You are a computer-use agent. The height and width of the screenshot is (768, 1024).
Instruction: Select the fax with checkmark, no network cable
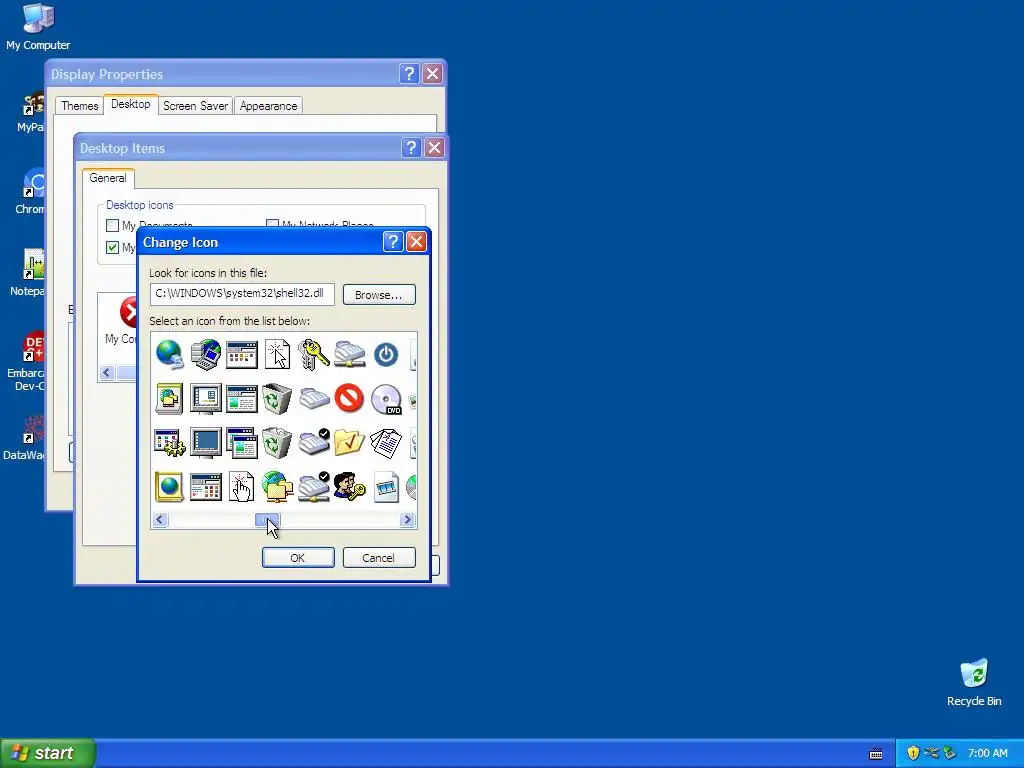(x=313, y=442)
